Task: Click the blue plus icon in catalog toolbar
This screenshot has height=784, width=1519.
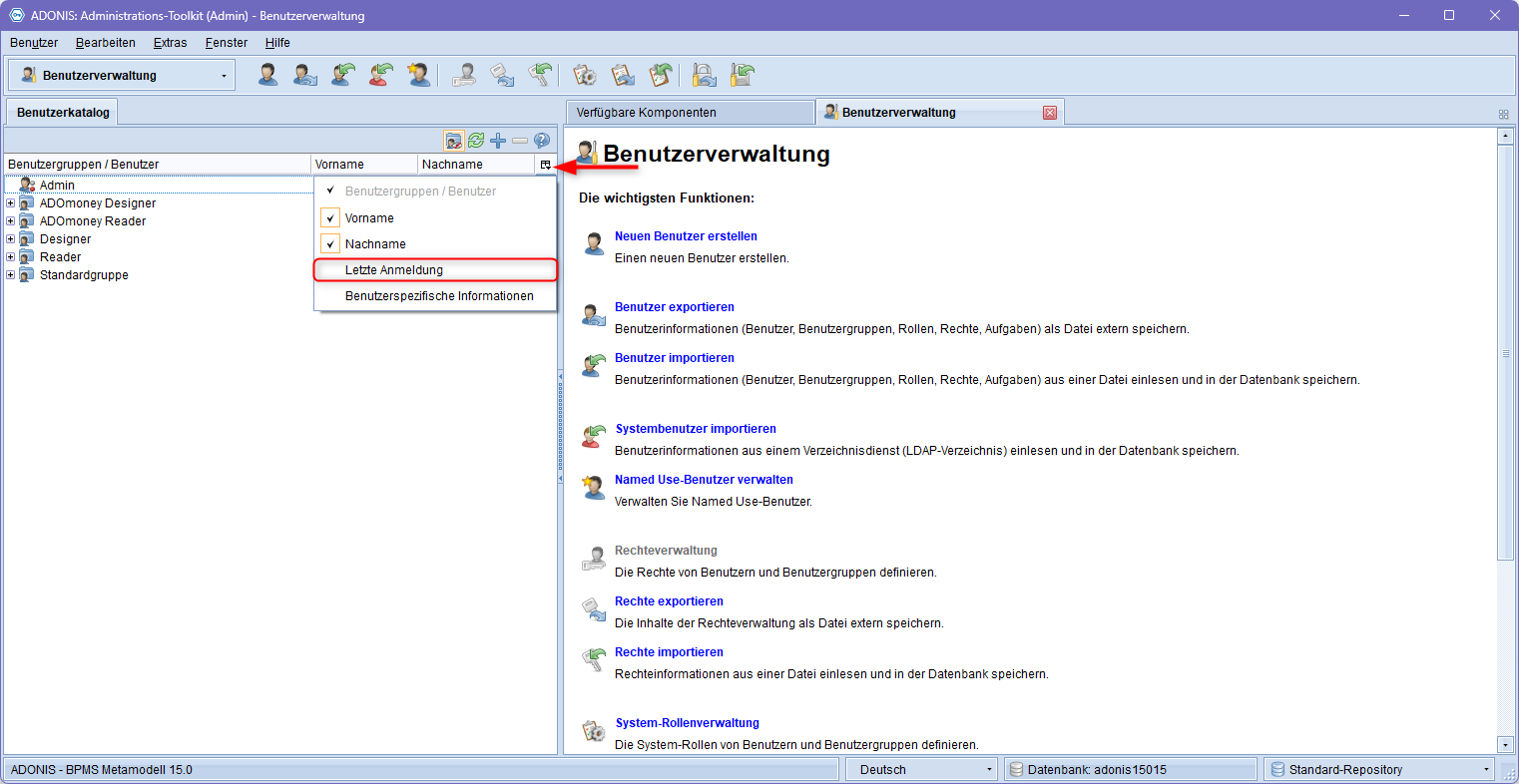Action: (498, 141)
